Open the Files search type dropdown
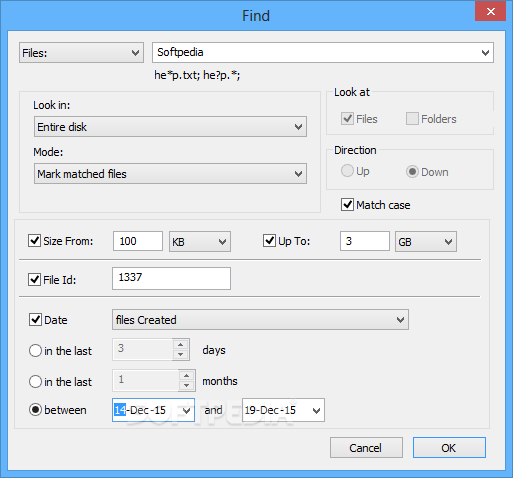The width and height of the screenshot is (513, 478). point(81,53)
